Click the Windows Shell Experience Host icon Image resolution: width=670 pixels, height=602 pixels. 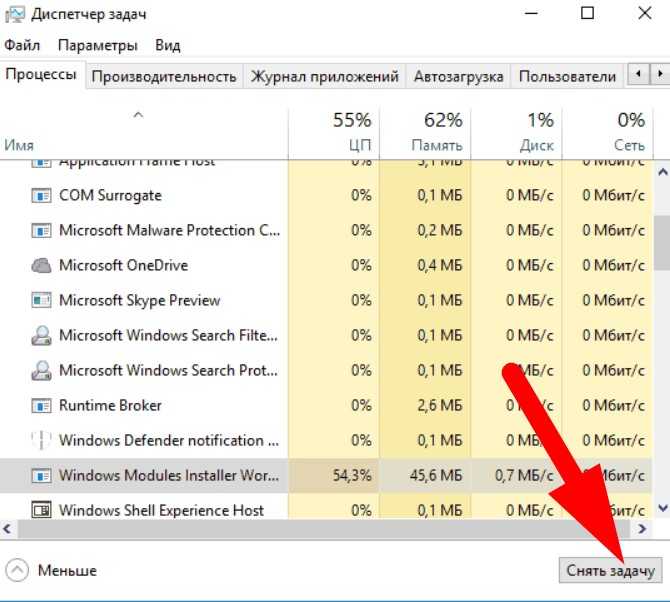(x=41, y=510)
